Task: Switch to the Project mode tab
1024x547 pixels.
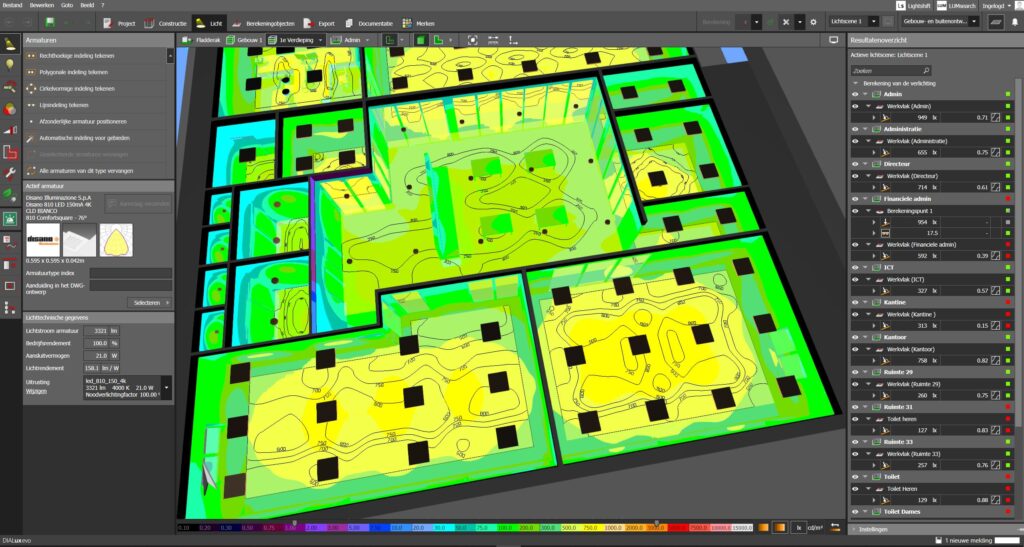Action: click(120, 23)
